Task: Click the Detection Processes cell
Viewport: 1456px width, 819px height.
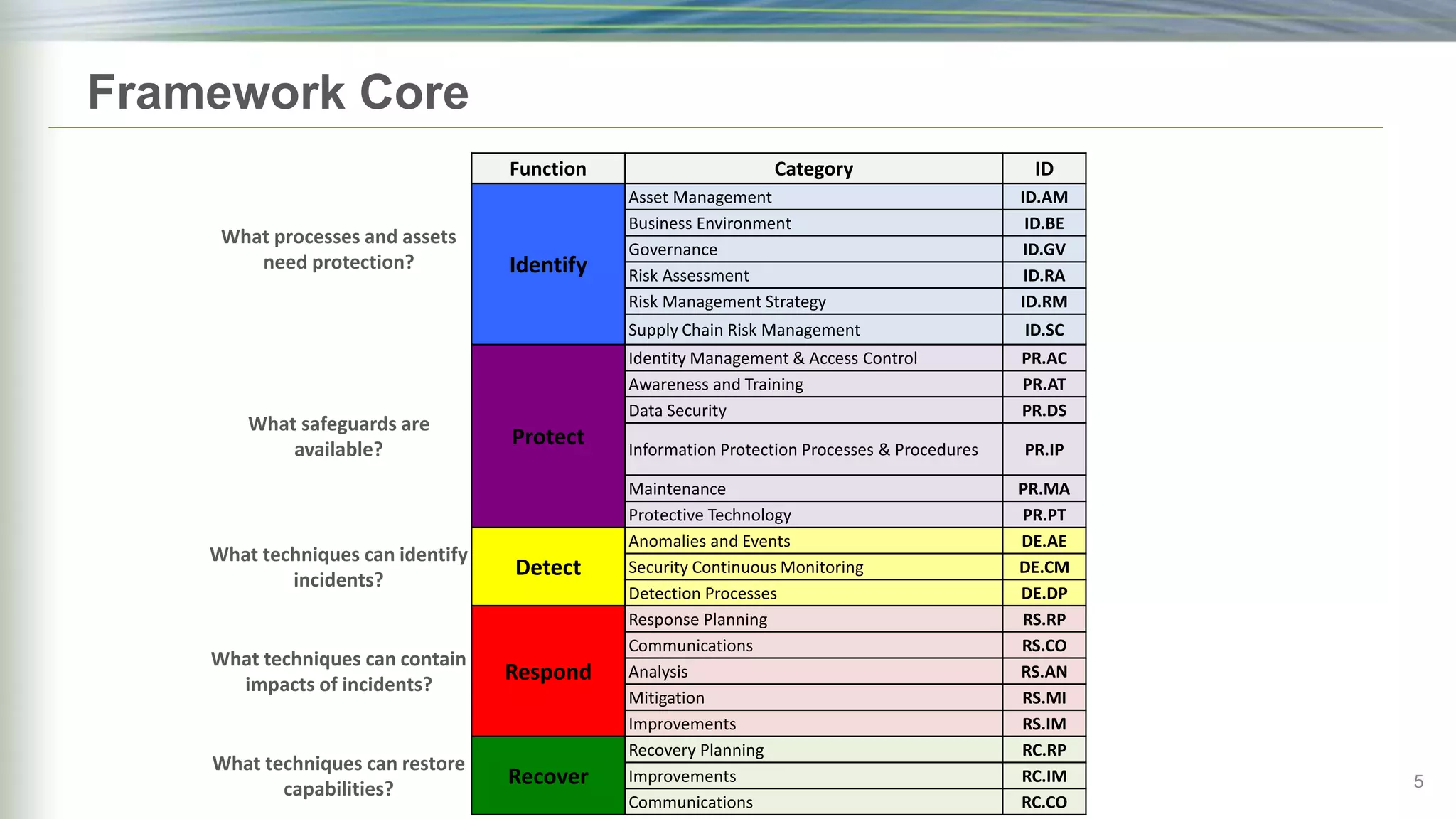Action: pos(814,593)
